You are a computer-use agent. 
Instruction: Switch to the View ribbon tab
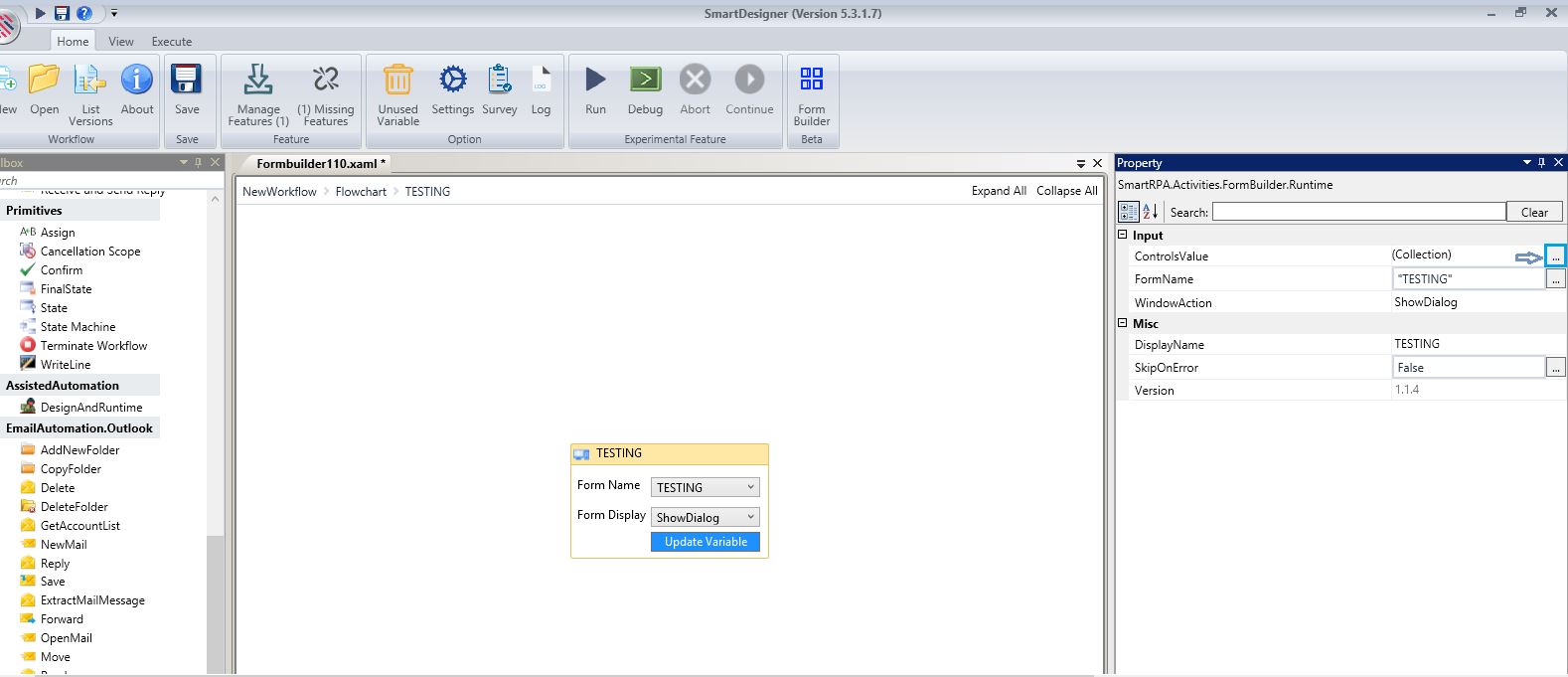121,42
